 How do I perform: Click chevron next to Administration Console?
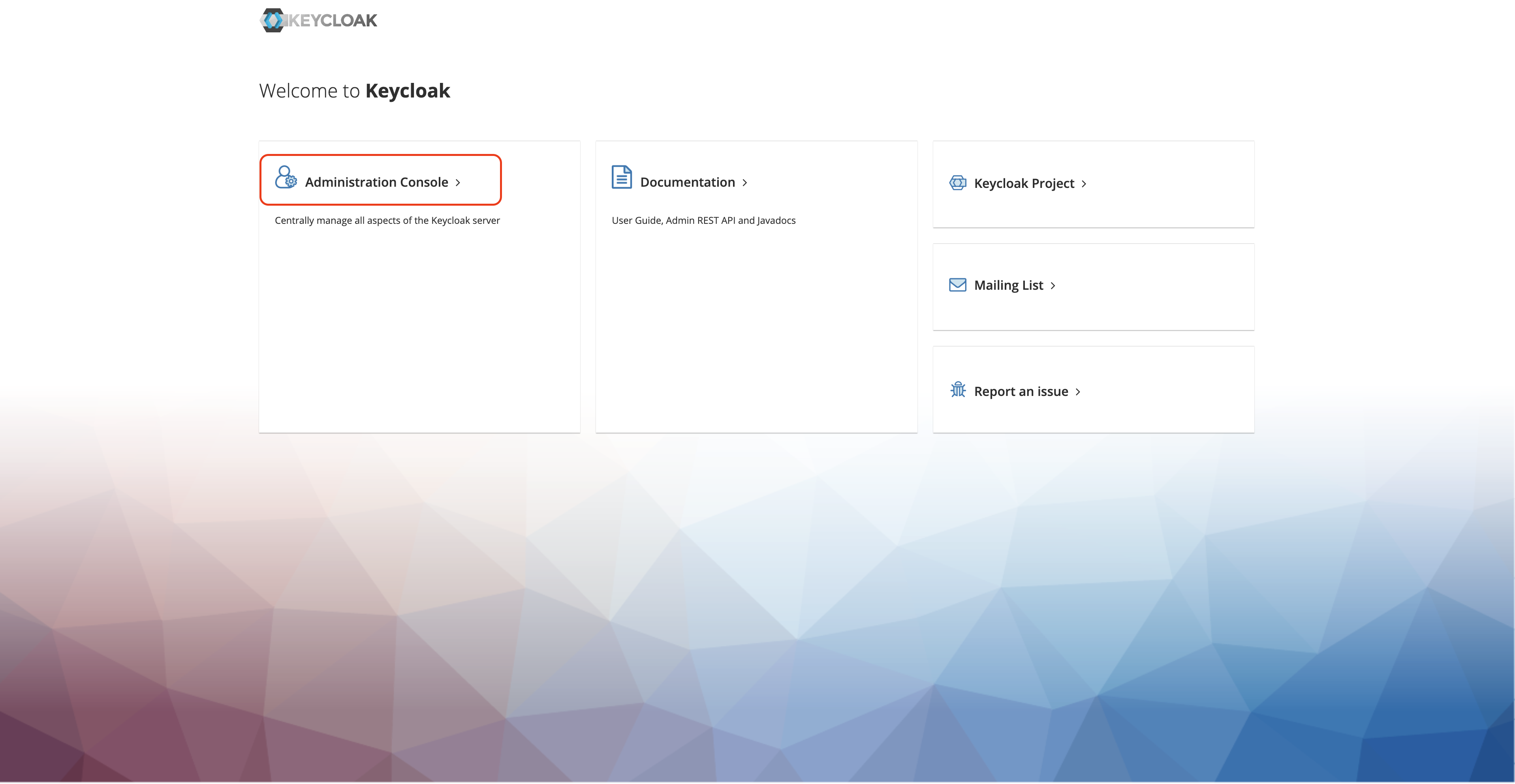tap(458, 183)
